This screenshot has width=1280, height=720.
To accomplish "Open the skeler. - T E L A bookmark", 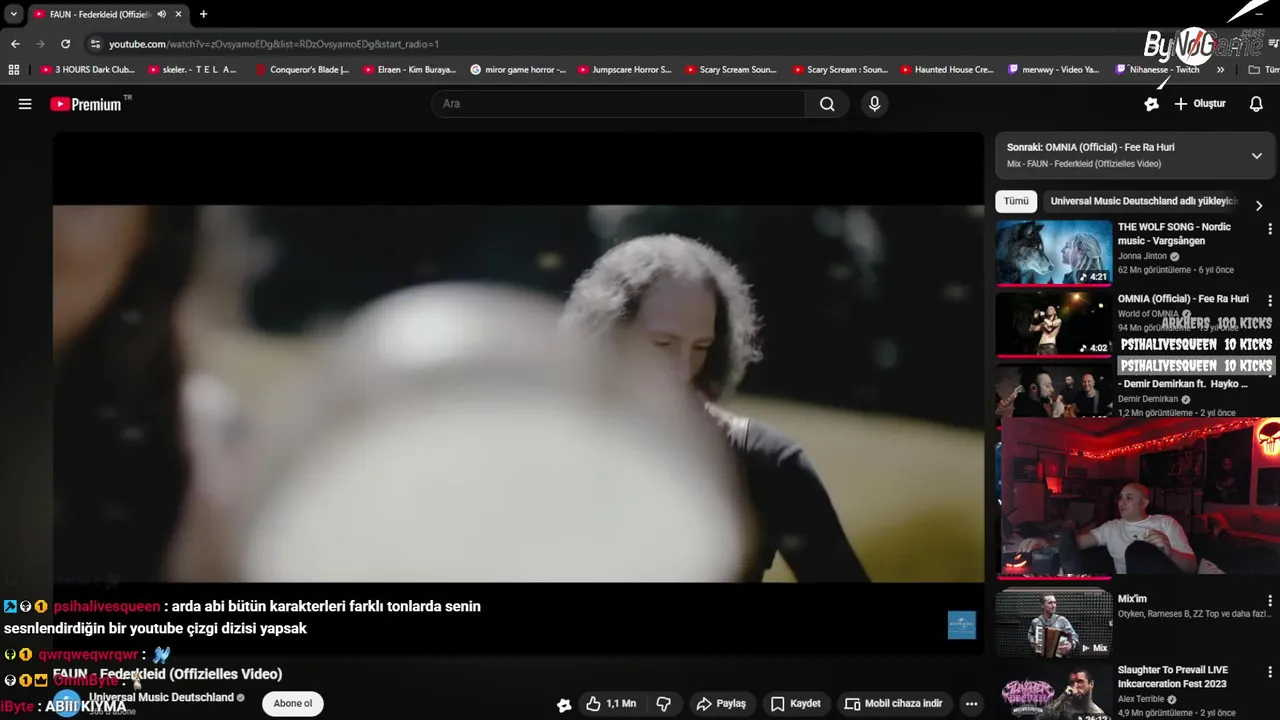I will click(x=192, y=70).
